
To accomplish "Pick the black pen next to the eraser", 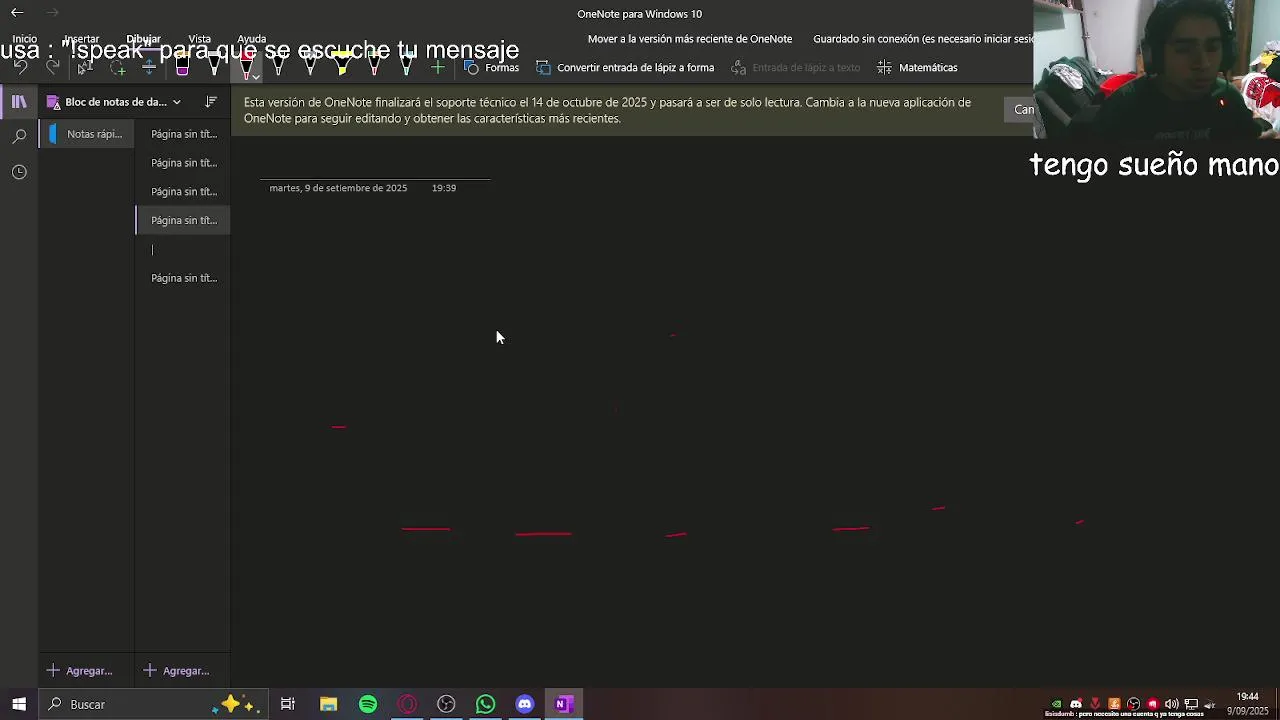I will pos(214,68).
